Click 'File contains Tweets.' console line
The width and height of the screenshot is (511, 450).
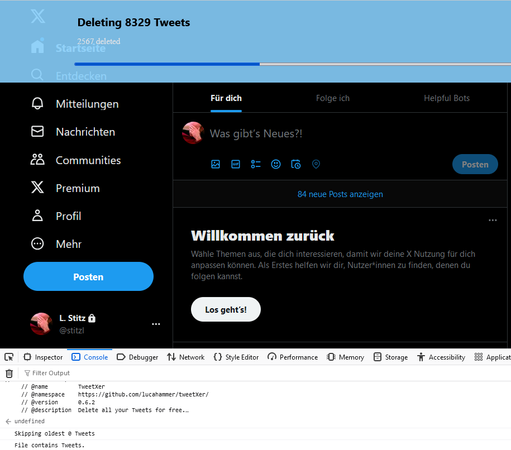click(x=50, y=445)
